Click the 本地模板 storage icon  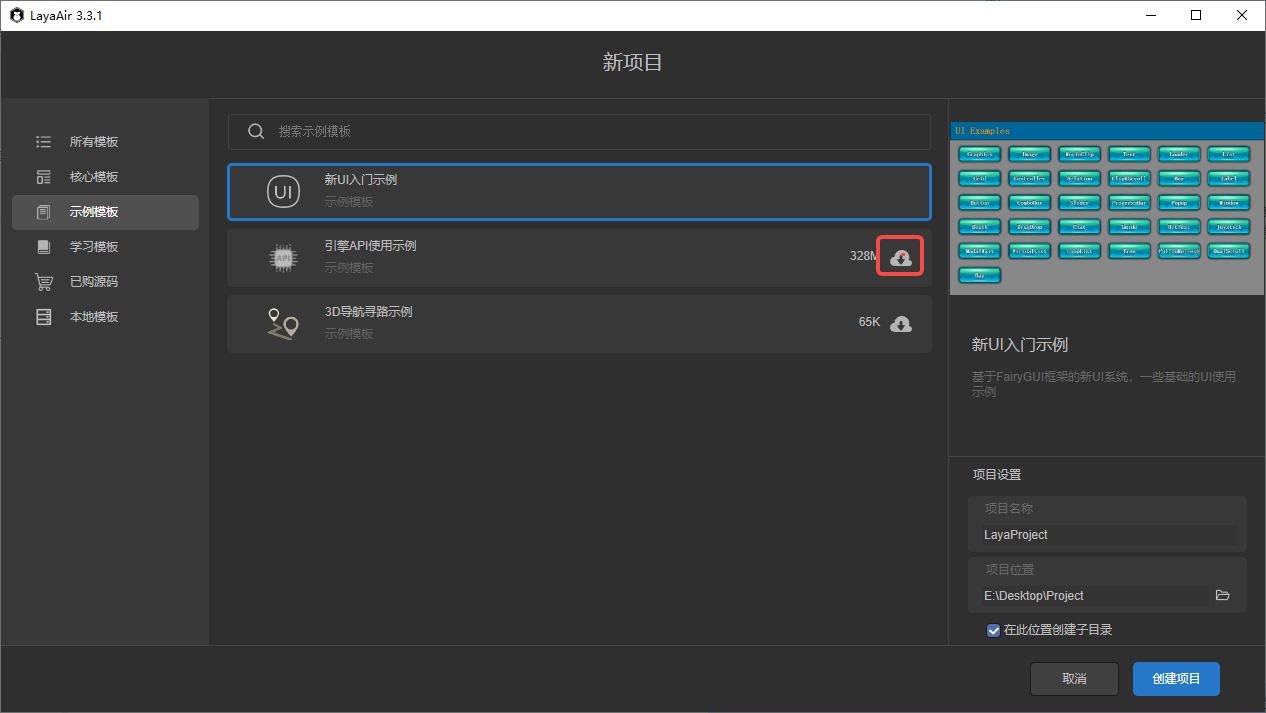click(43, 317)
